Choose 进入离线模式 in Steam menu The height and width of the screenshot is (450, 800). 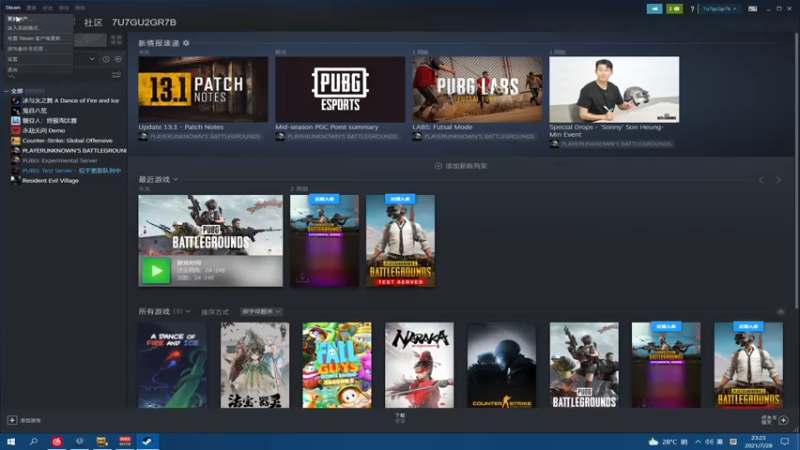coord(38,28)
